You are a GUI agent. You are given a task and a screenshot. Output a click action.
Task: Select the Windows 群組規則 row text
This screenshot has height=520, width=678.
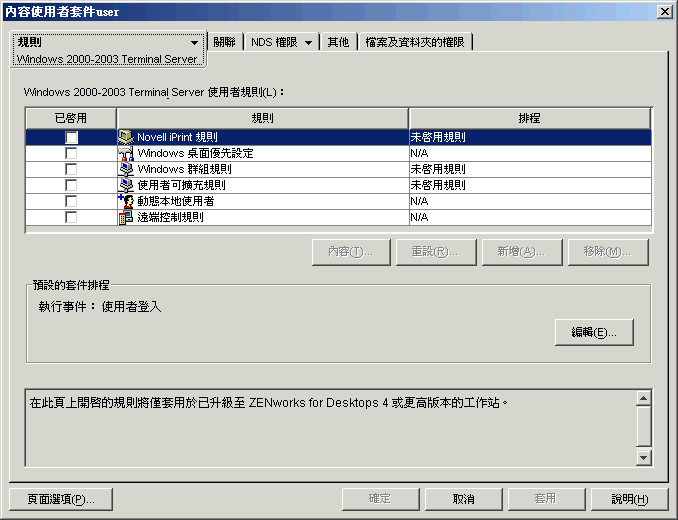click(185, 169)
